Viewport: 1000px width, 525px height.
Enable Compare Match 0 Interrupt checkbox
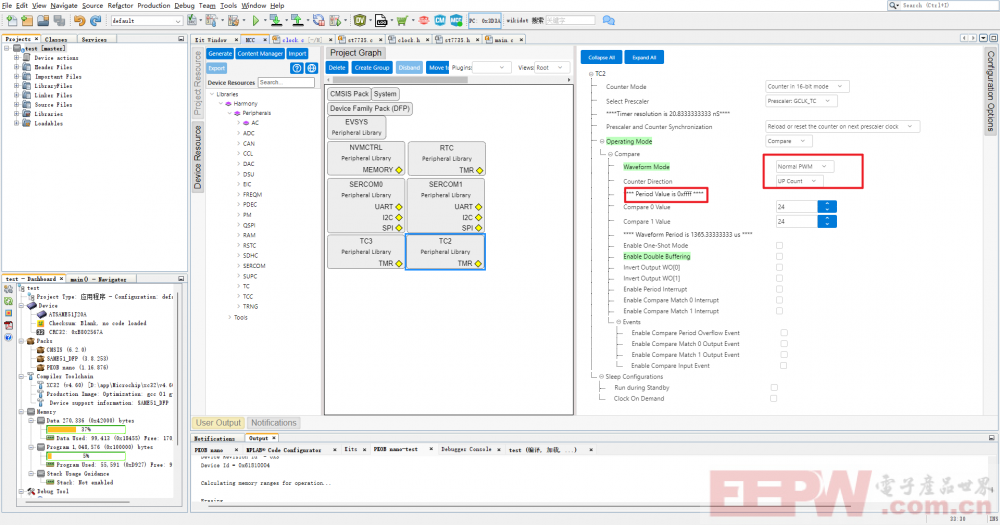779,300
